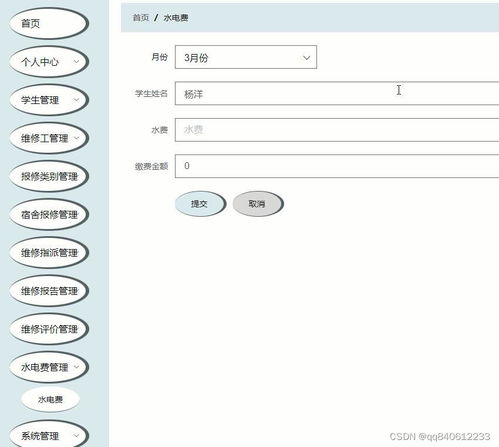The width and height of the screenshot is (499, 447).
Task: Click the 水电费 breadcrumb item
Action: 176,18
